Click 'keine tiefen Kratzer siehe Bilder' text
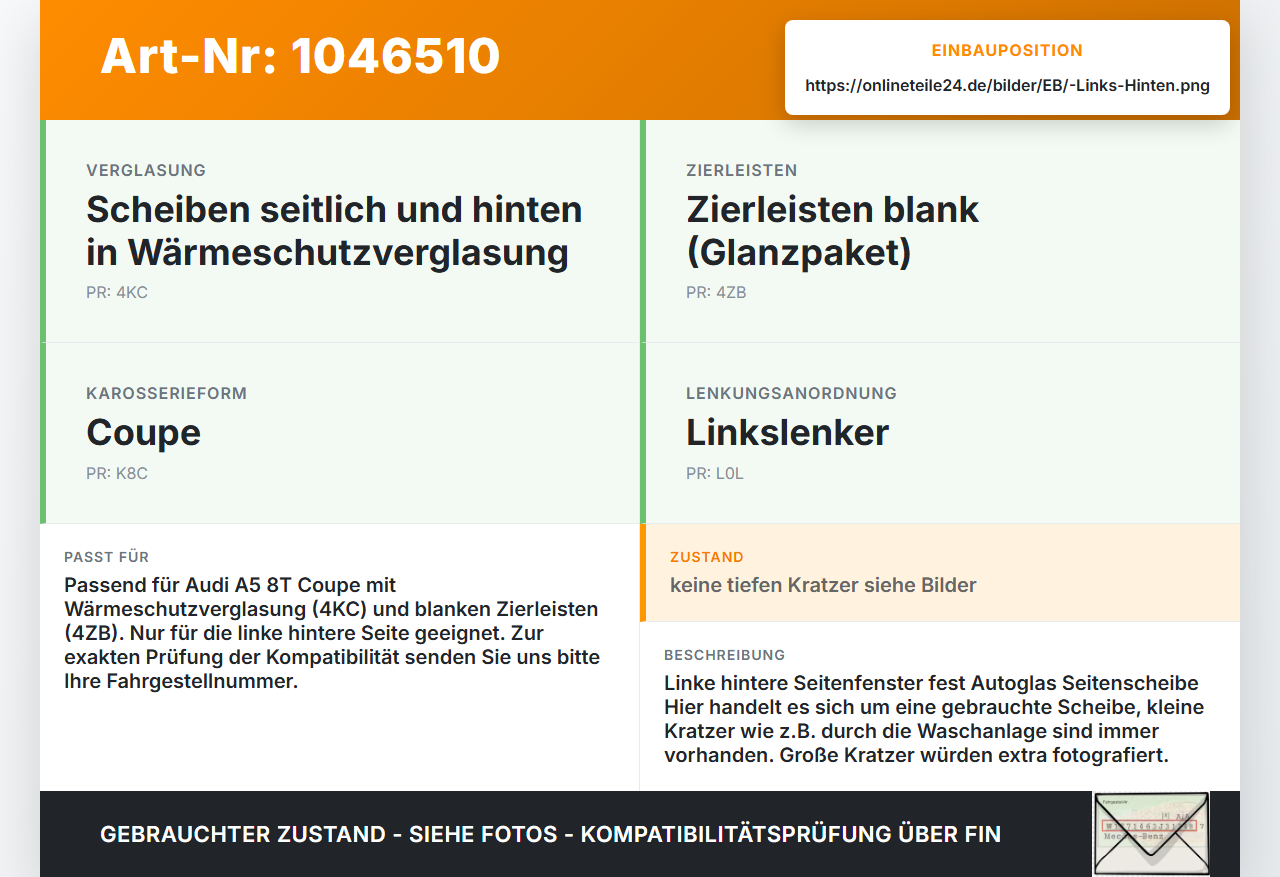 coord(823,585)
